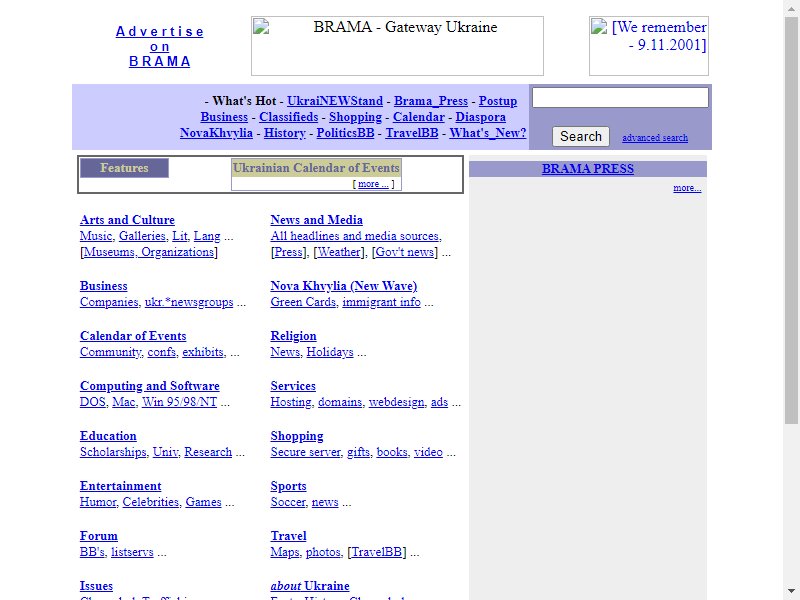Open the about Ukraine category
800x600 pixels.
click(x=310, y=586)
